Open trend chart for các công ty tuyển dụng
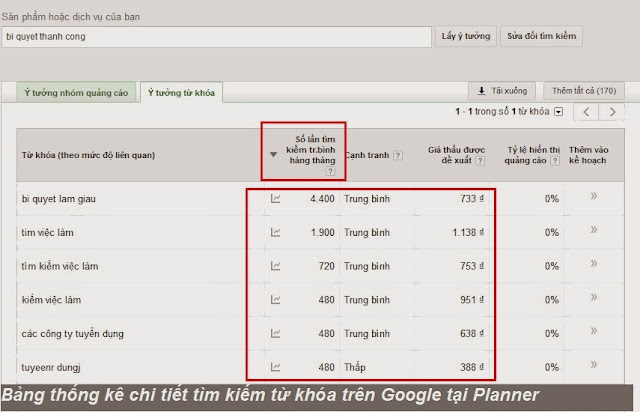640x412 pixels. pyautogui.click(x=276, y=334)
